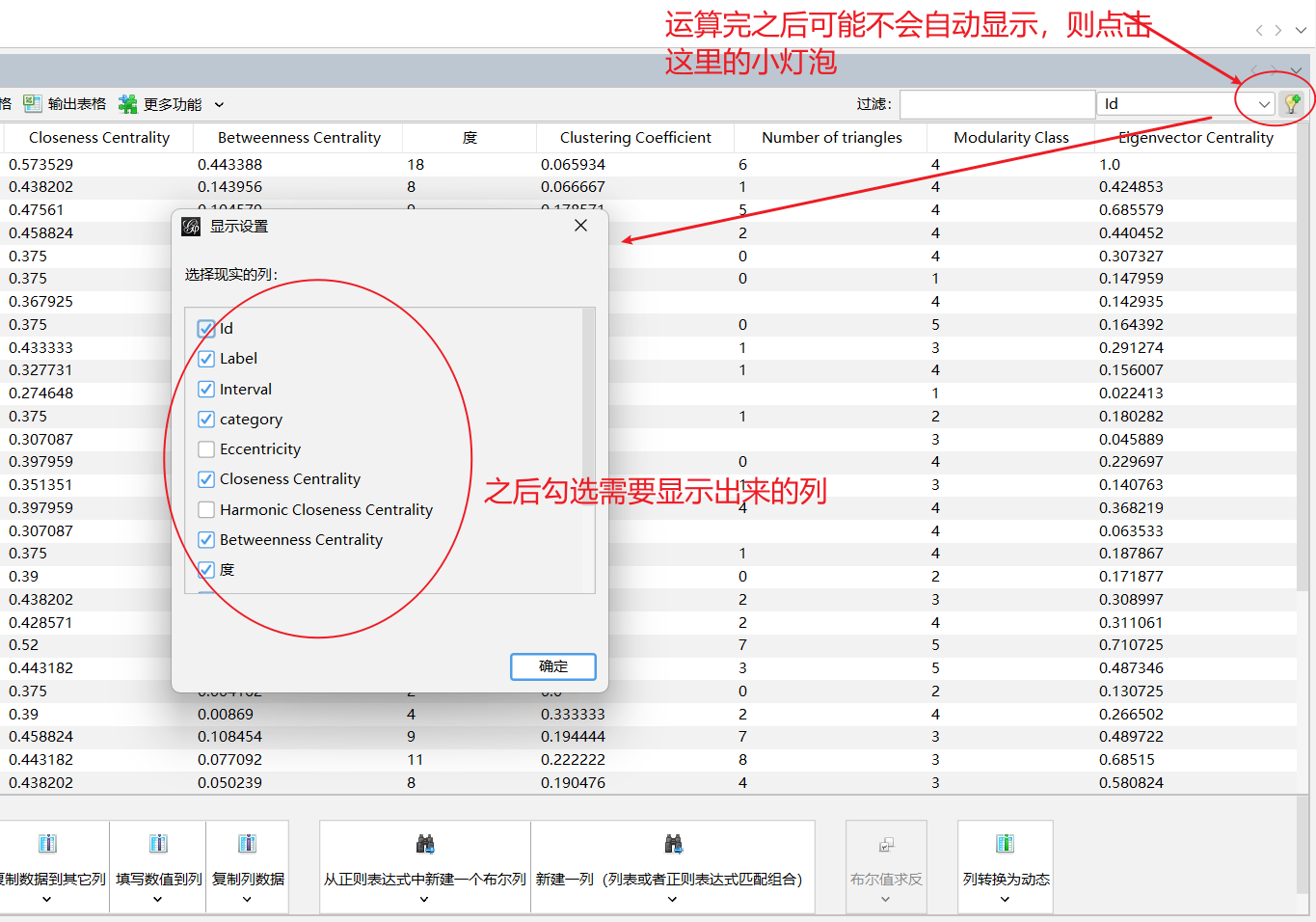1316x922 pixels.
Task: Expand the chevron under 填写数值到列
Action: point(158,899)
